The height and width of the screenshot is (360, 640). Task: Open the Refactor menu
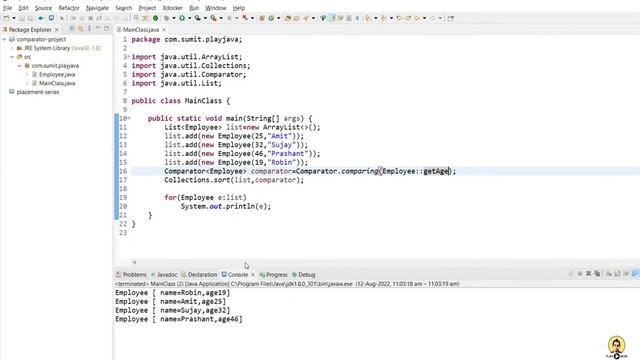point(69,8)
